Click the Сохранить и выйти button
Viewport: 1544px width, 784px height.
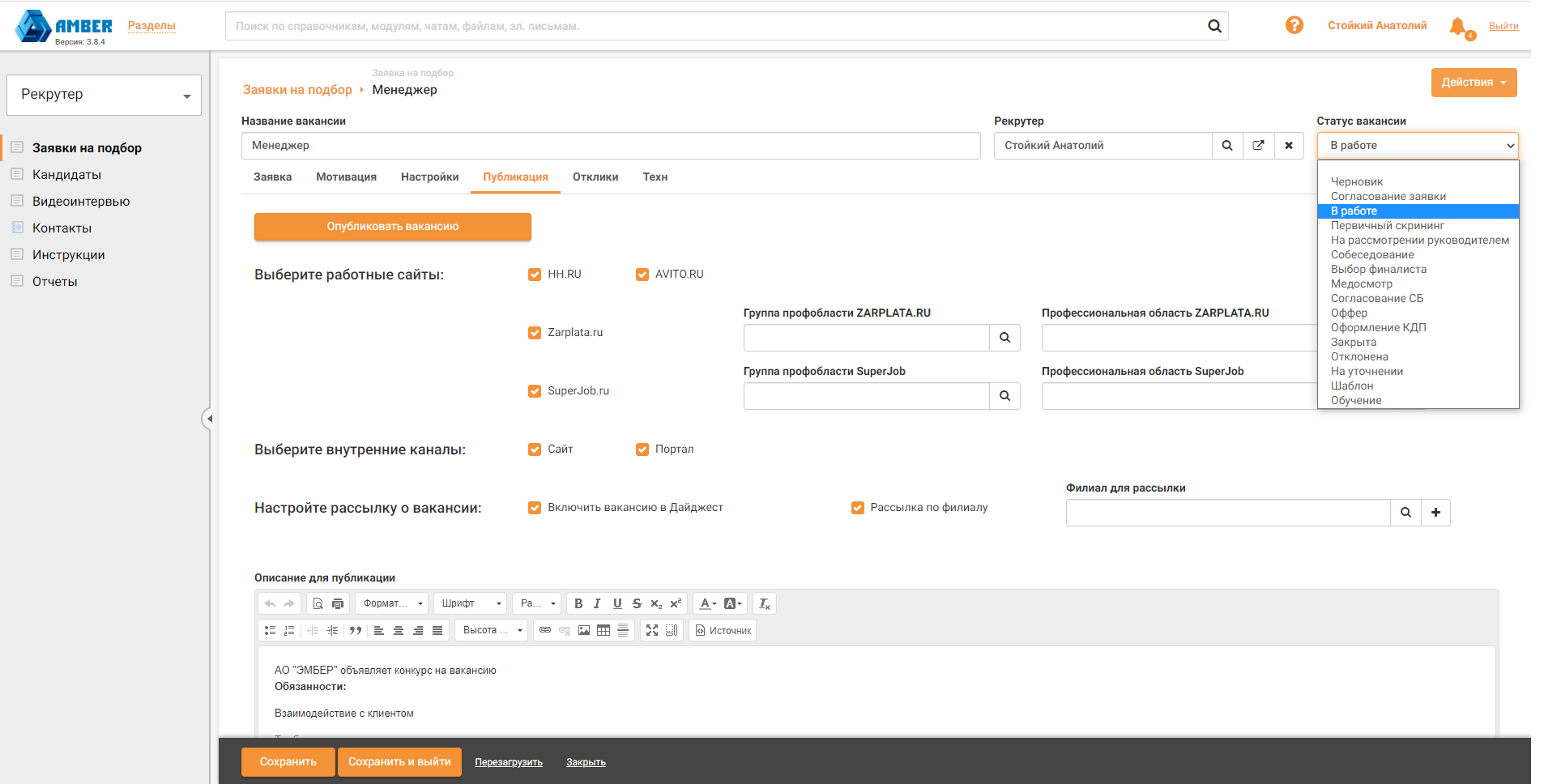[399, 762]
